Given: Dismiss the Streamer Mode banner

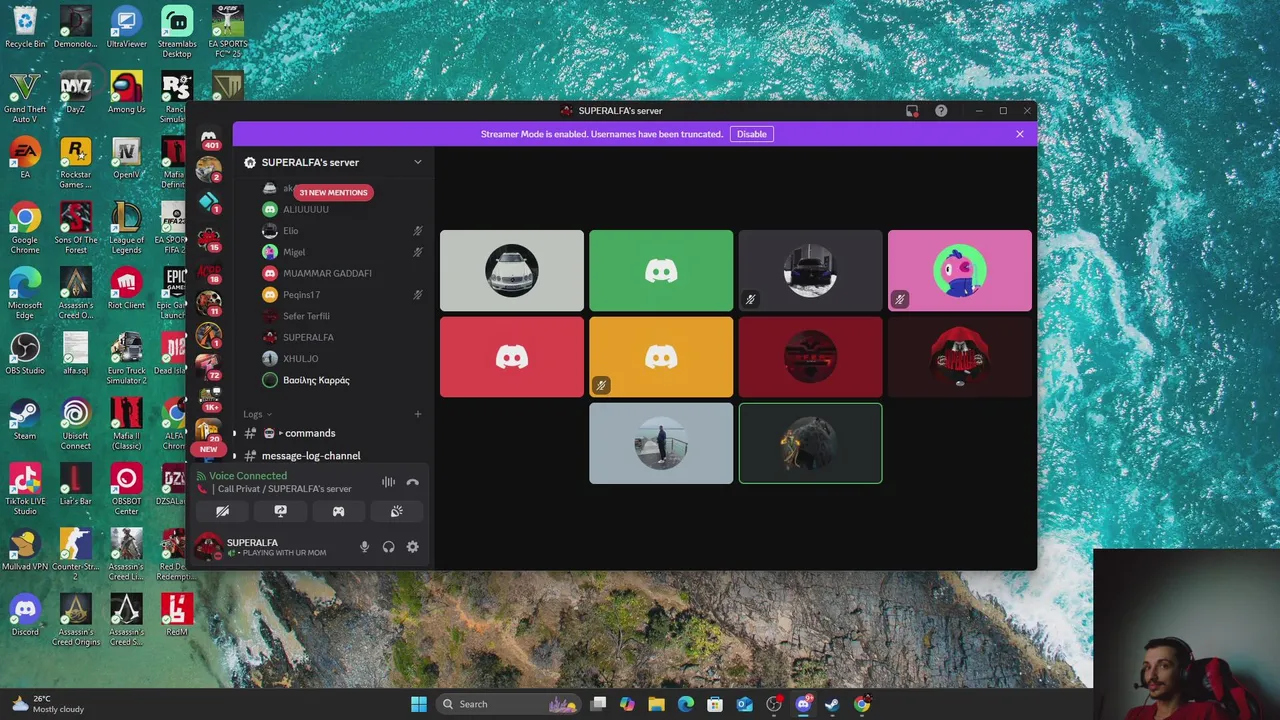Looking at the screenshot, I should (1019, 134).
